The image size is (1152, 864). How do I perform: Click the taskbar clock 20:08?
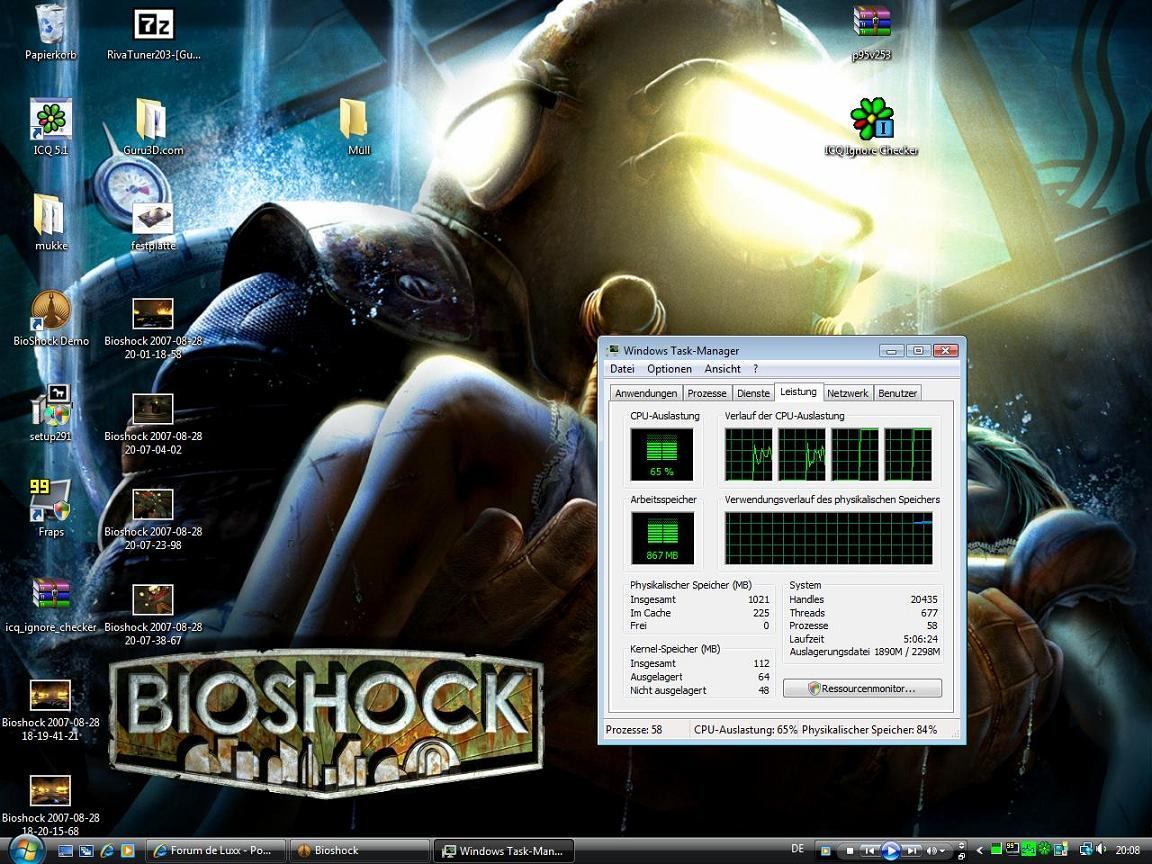click(1128, 850)
